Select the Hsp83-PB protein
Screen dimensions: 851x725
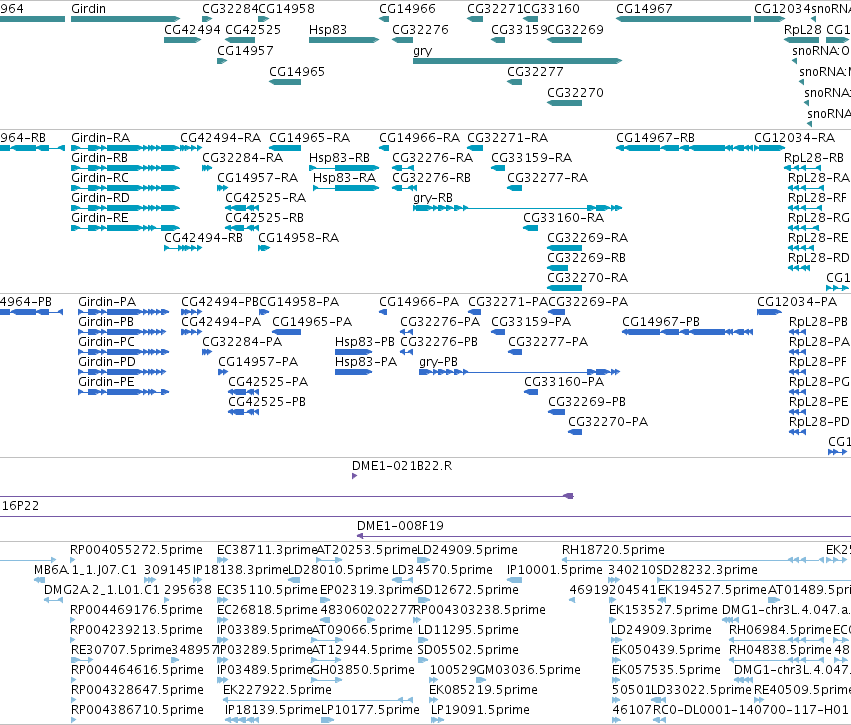353,352
